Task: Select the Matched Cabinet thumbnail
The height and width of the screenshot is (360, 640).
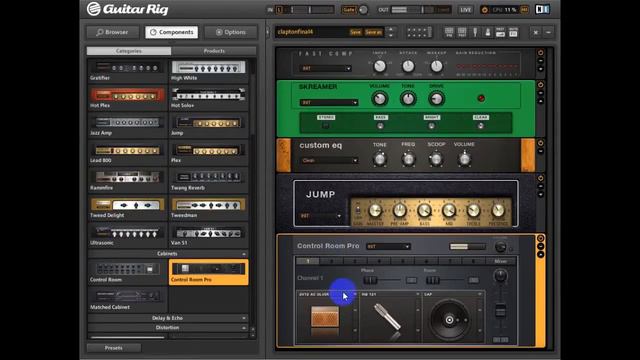Action: click(127, 300)
